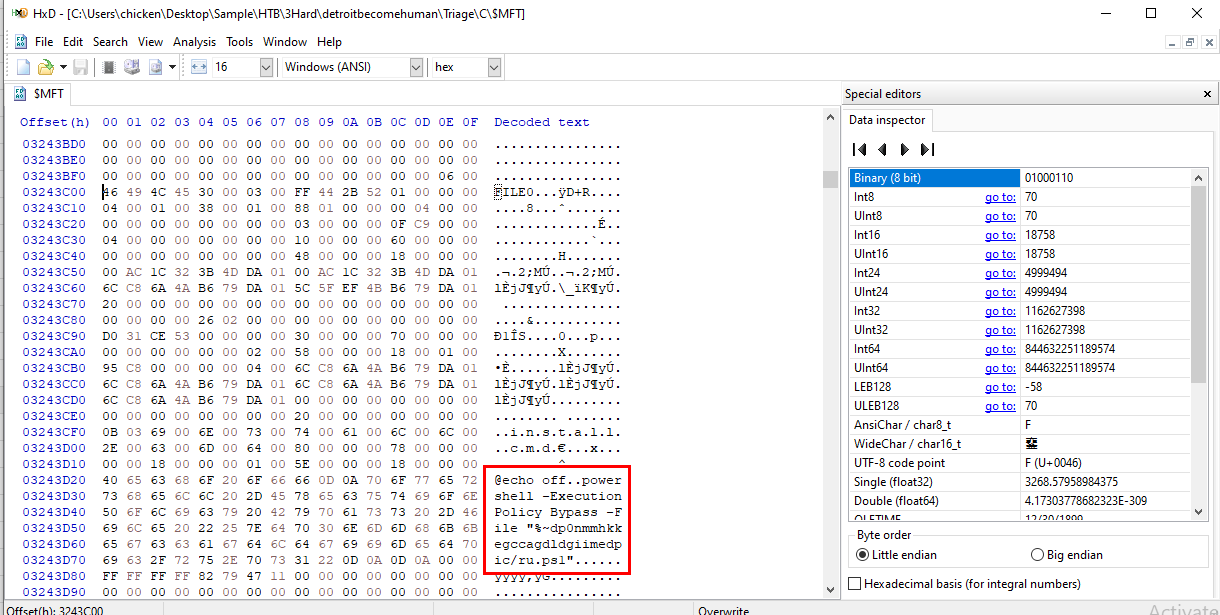The image size is (1220, 615).
Task: Click decoded text 'FILE0...ÿD+R....'
Action: pos(558,191)
